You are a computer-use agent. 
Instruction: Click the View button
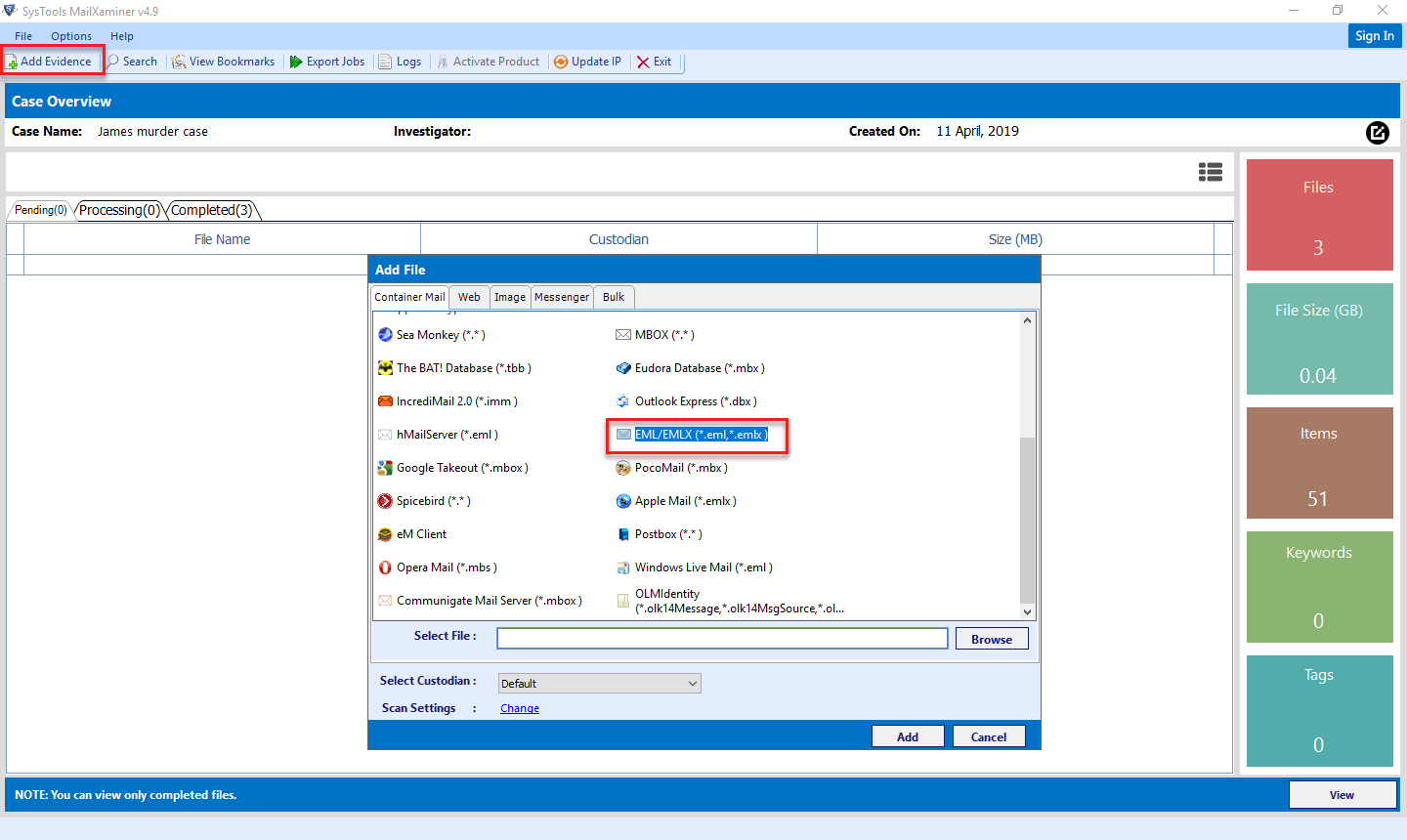tap(1343, 795)
